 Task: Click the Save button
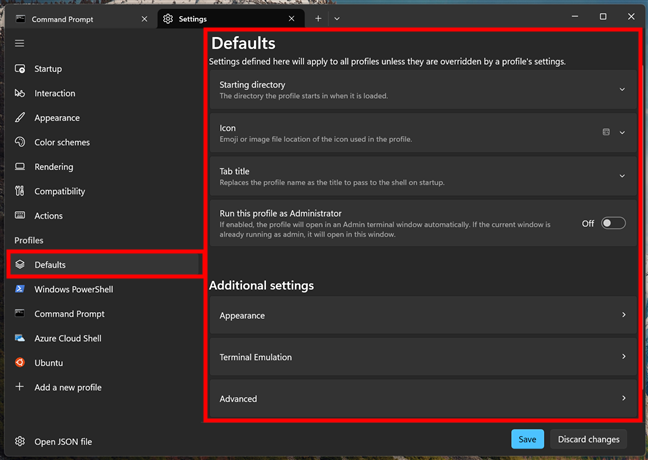[x=527, y=439]
